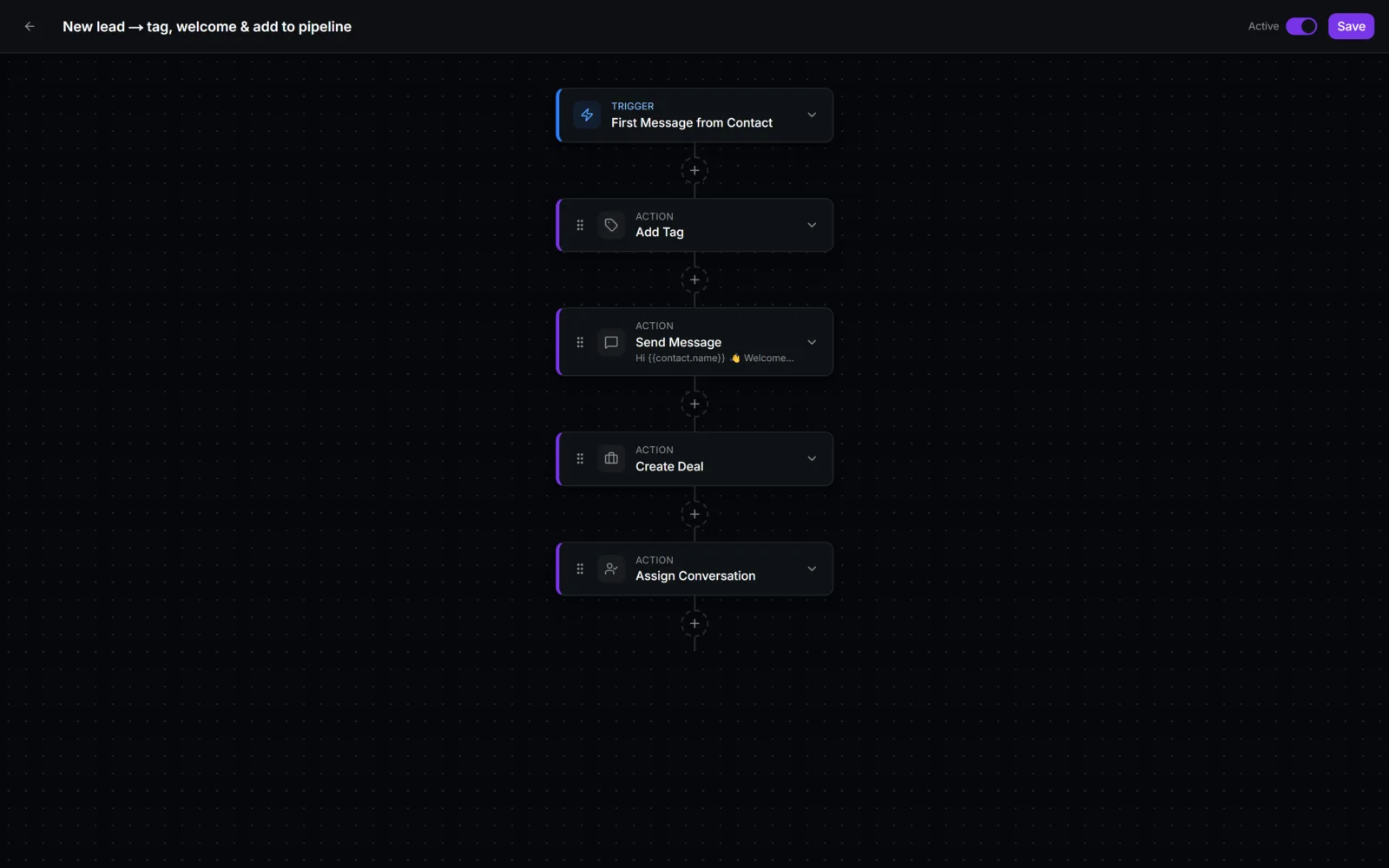Click the lightning bolt trigger icon

click(x=587, y=115)
